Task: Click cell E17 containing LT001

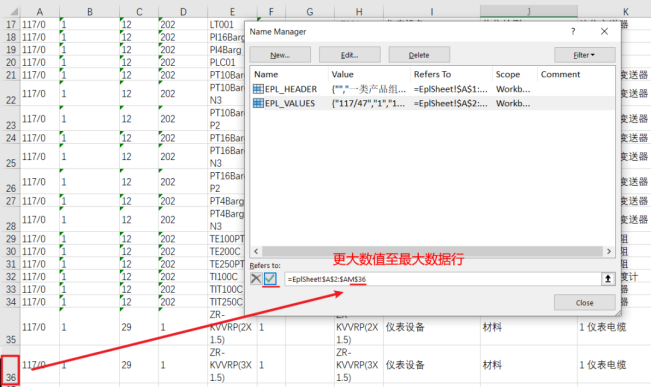Action: tap(226, 24)
